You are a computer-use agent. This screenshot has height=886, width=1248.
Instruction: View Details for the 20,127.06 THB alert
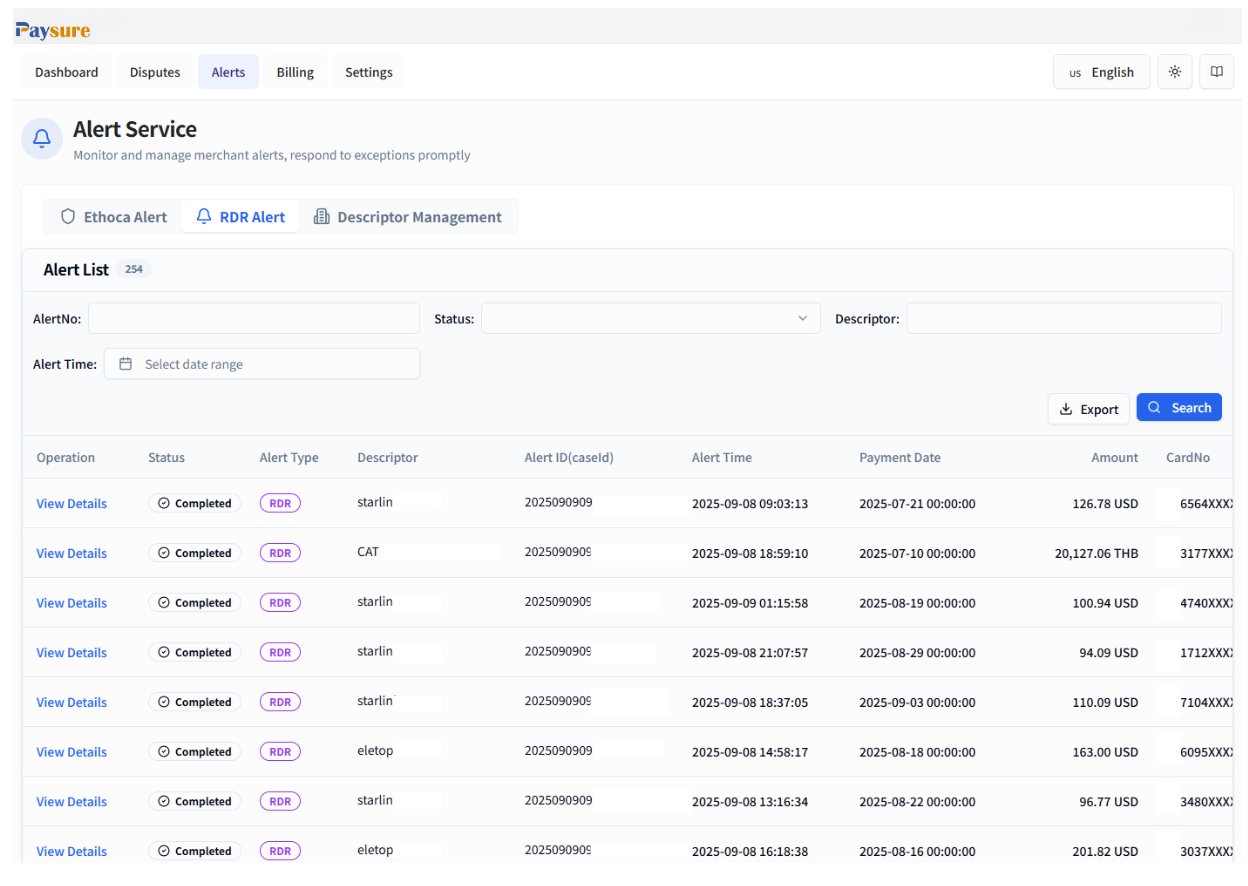tap(71, 553)
